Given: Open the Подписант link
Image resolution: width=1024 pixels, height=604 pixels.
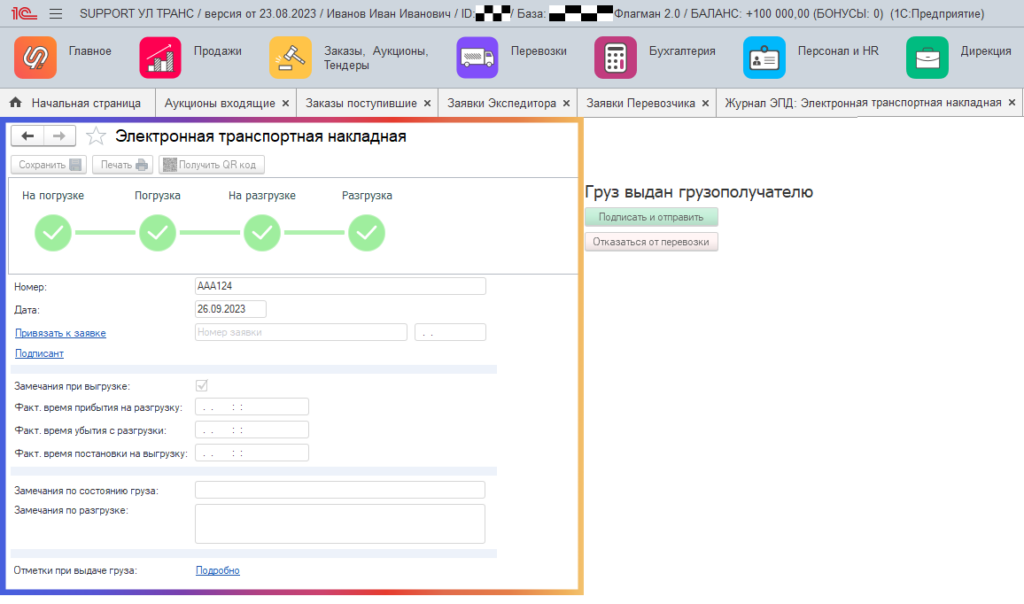Looking at the screenshot, I should tap(39, 353).
